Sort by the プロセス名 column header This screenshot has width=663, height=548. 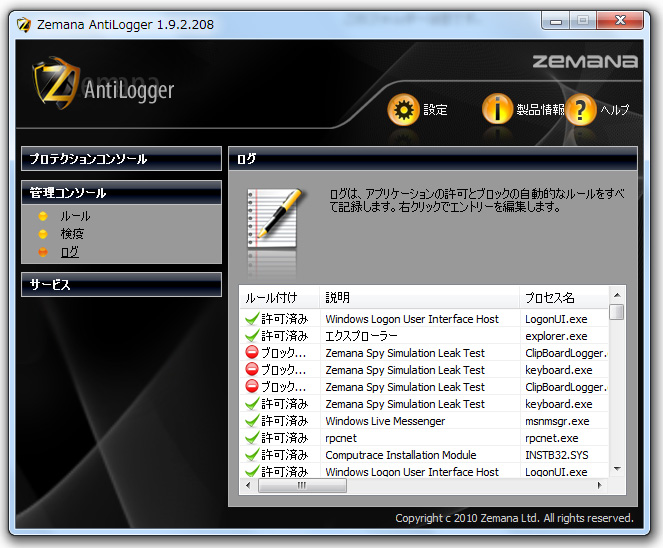click(564, 298)
